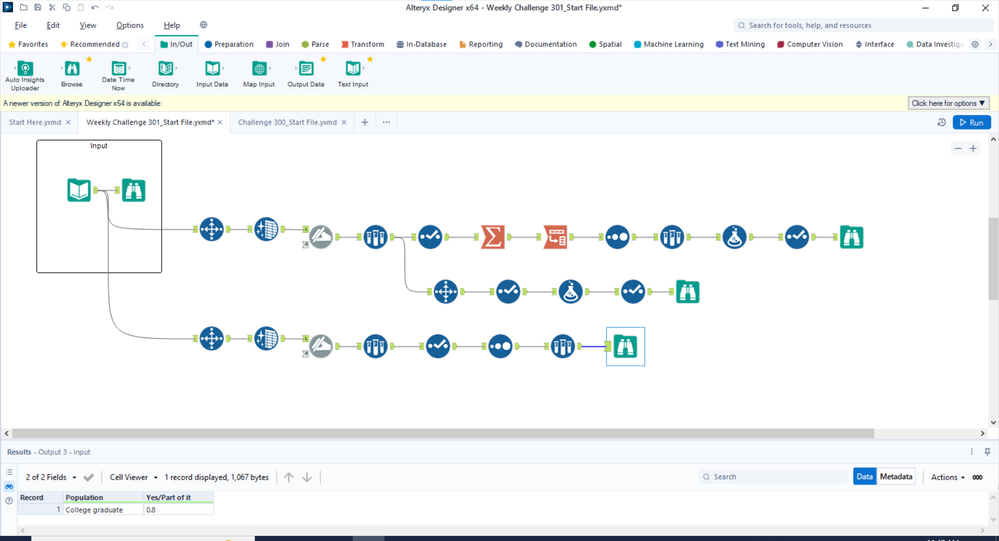This screenshot has height=541, width=999.
Task: Focus the Search for tools, help, and resources box
Action: 863,25
